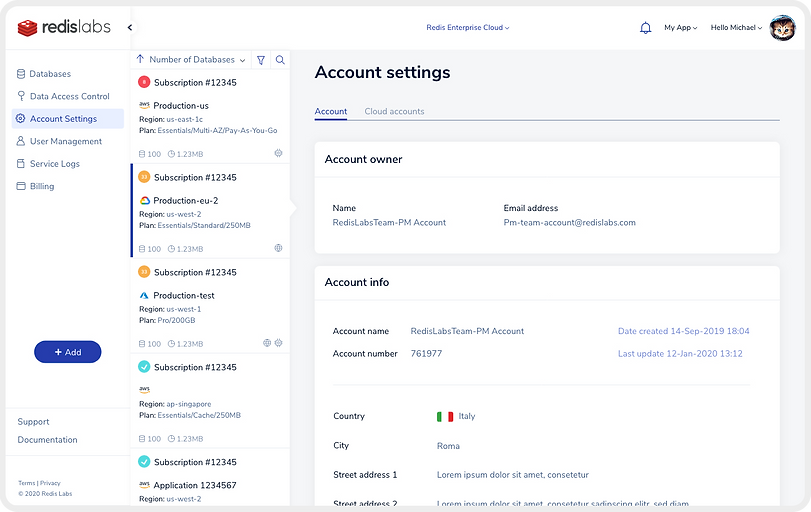811x512 pixels.
Task: Open the Documentation link
Action: coord(47,440)
